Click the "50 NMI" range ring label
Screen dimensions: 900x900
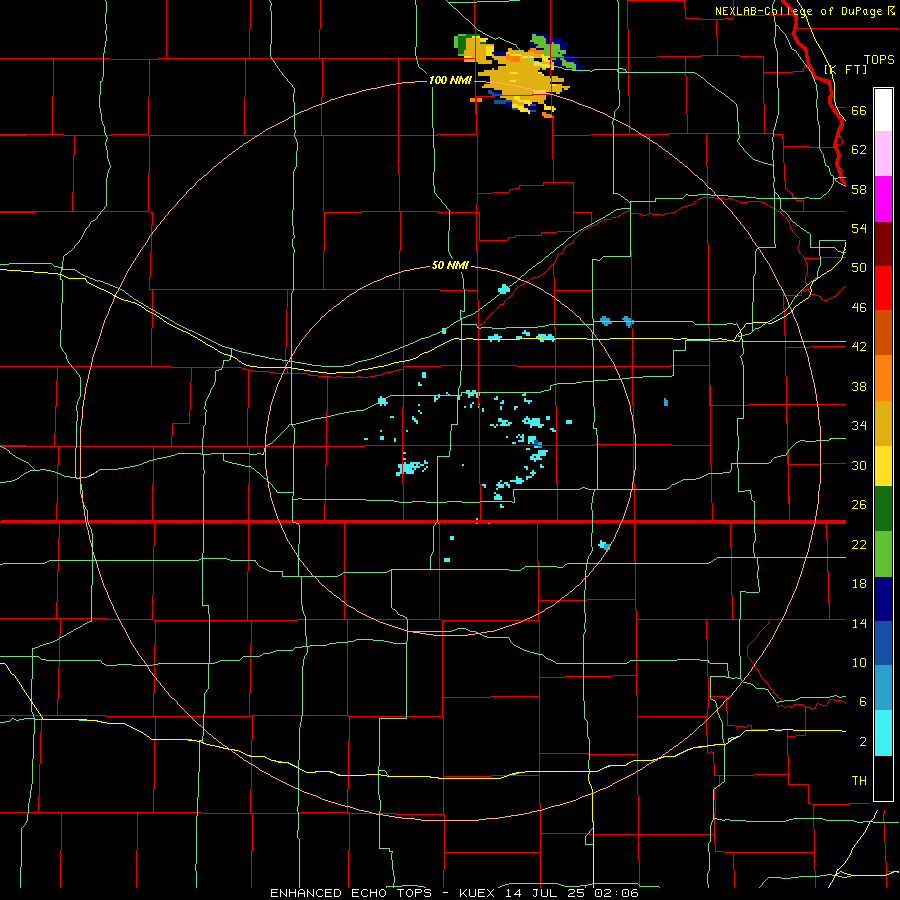[450, 265]
